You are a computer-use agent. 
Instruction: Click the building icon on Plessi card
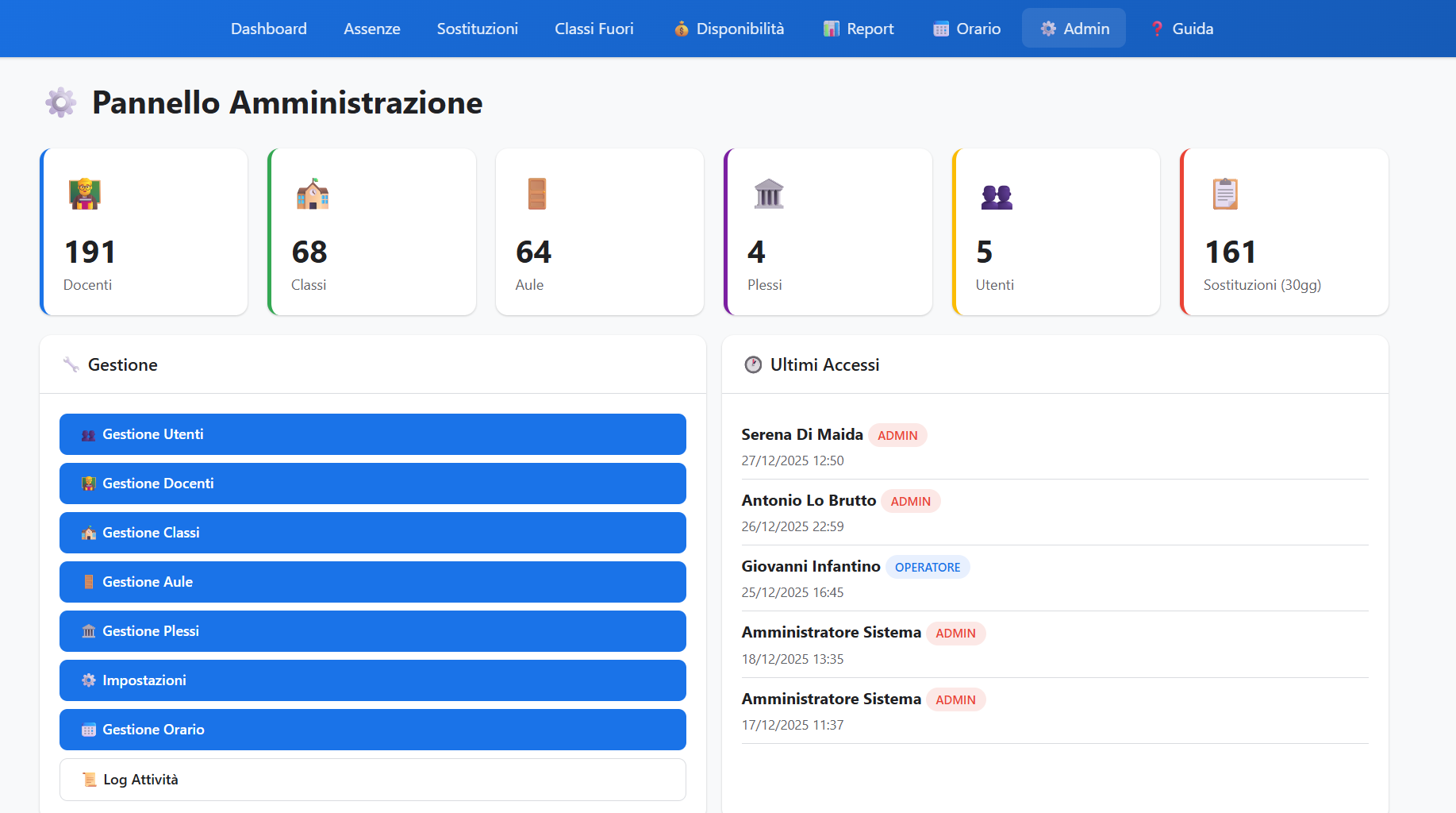tap(768, 194)
